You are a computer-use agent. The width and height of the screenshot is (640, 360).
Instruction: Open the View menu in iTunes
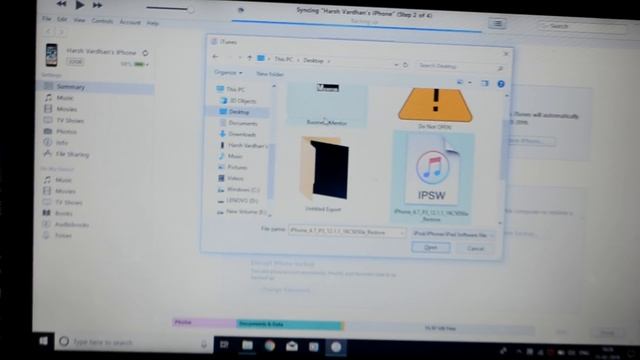pos(79,20)
